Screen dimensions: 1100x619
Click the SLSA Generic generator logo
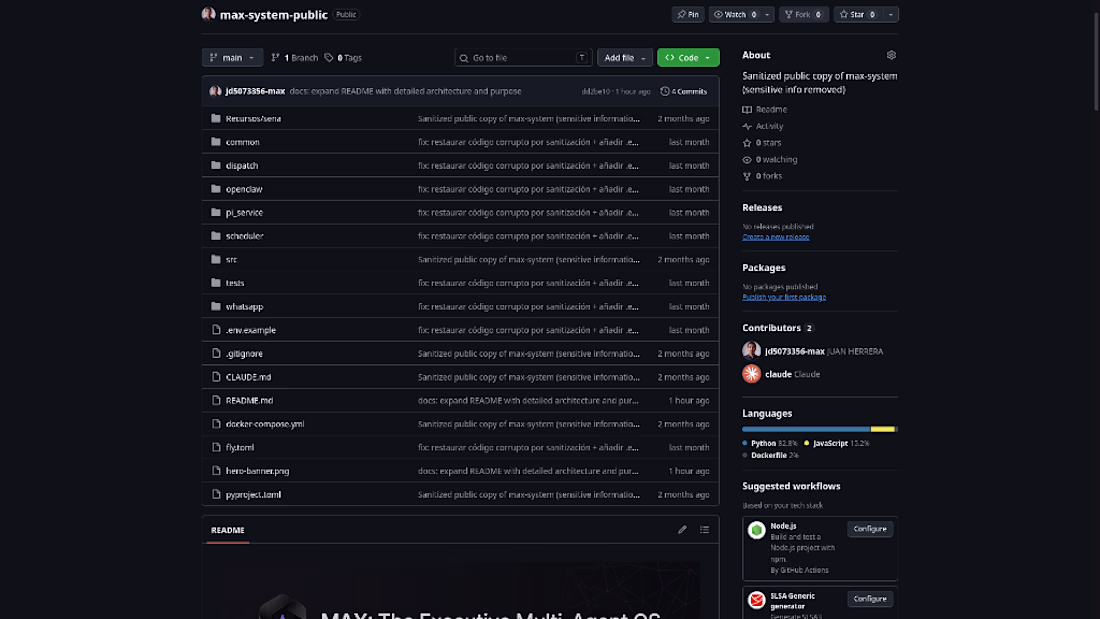coord(756,600)
